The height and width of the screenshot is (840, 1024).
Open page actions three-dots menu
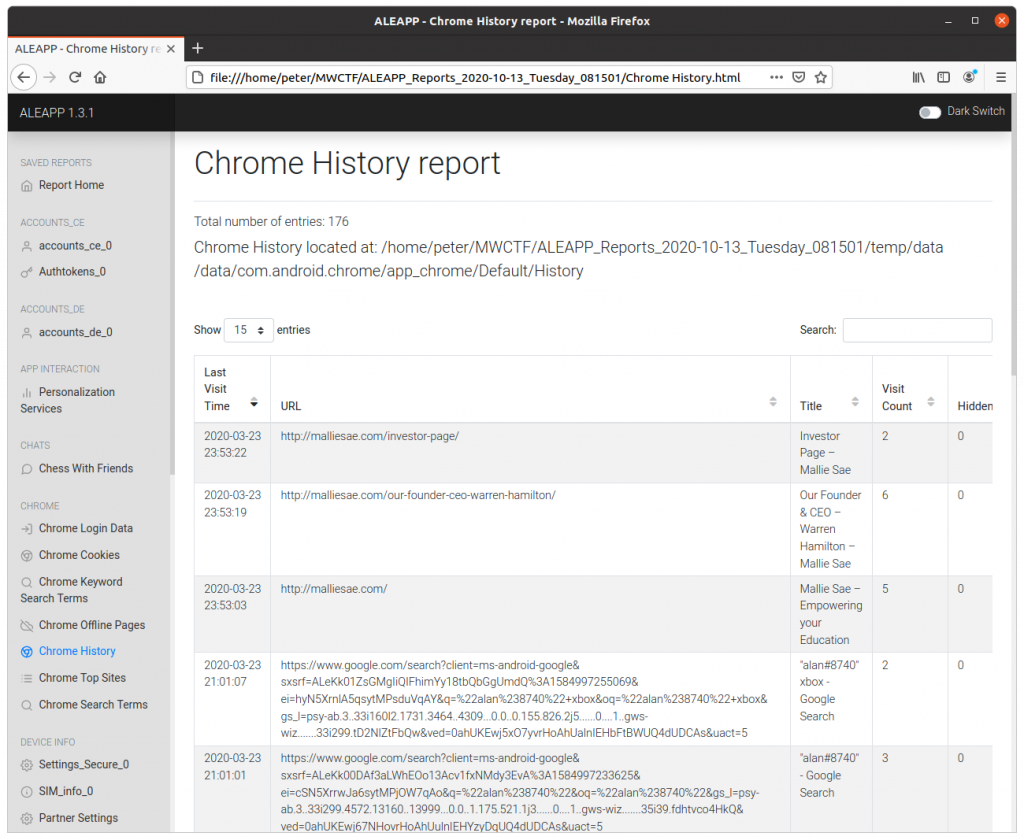click(x=776, y=77)
